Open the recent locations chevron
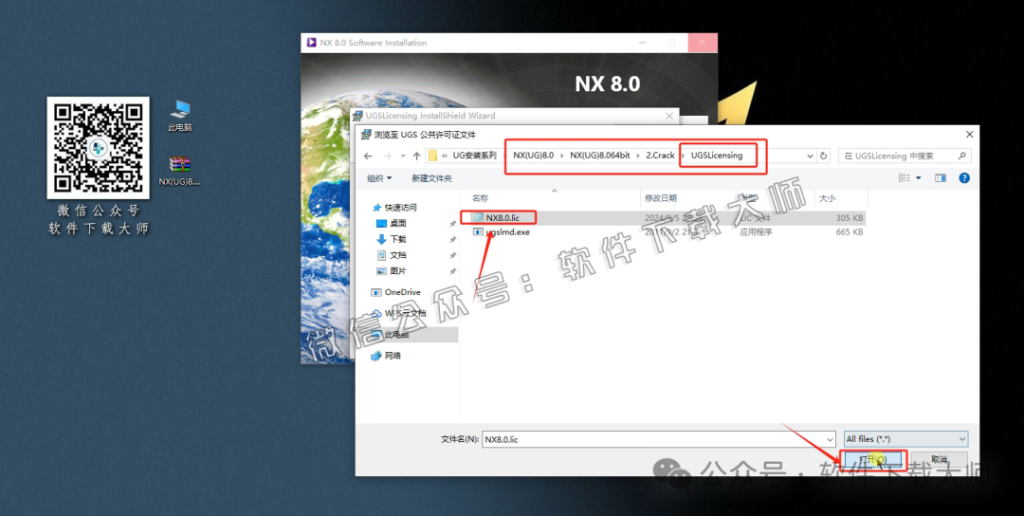 (x=402, y=156)
